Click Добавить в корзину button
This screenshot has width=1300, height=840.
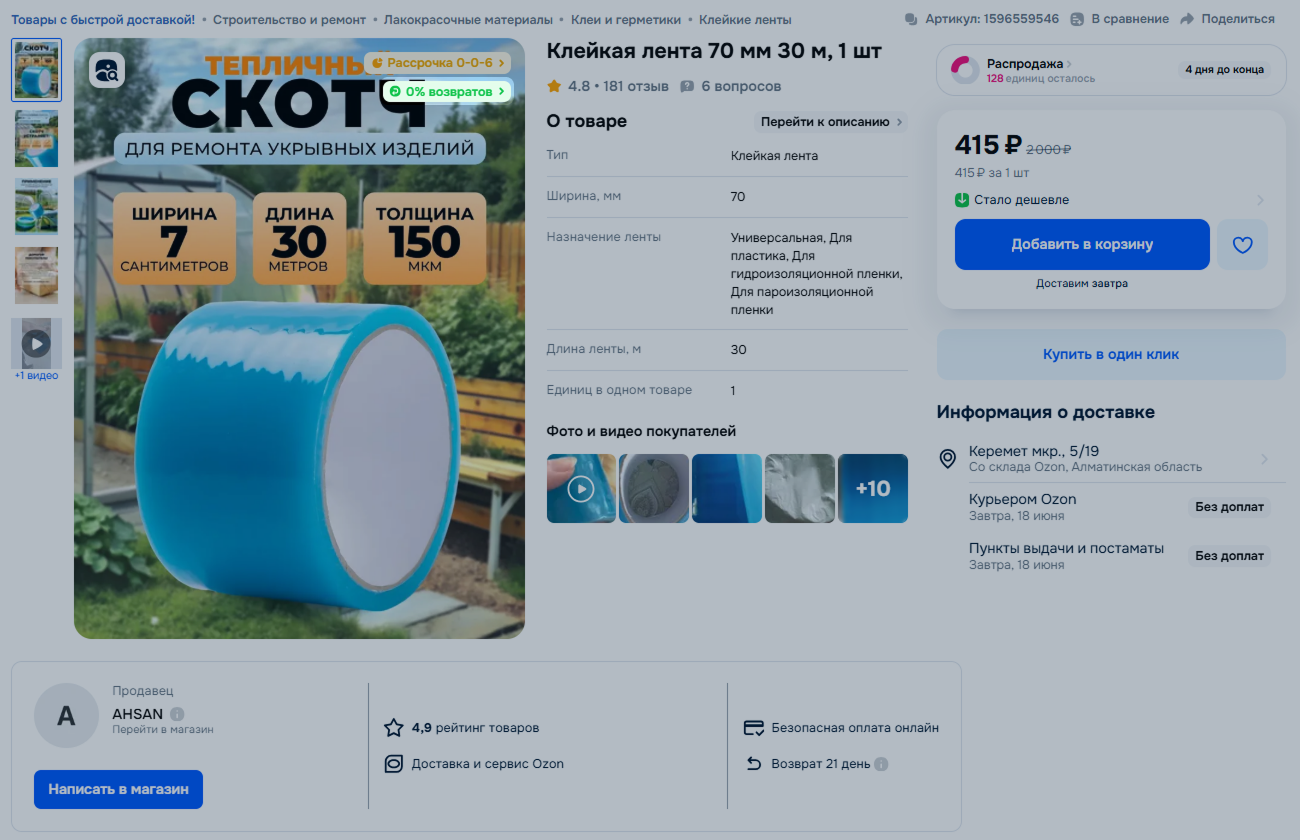pos(1082,245)
